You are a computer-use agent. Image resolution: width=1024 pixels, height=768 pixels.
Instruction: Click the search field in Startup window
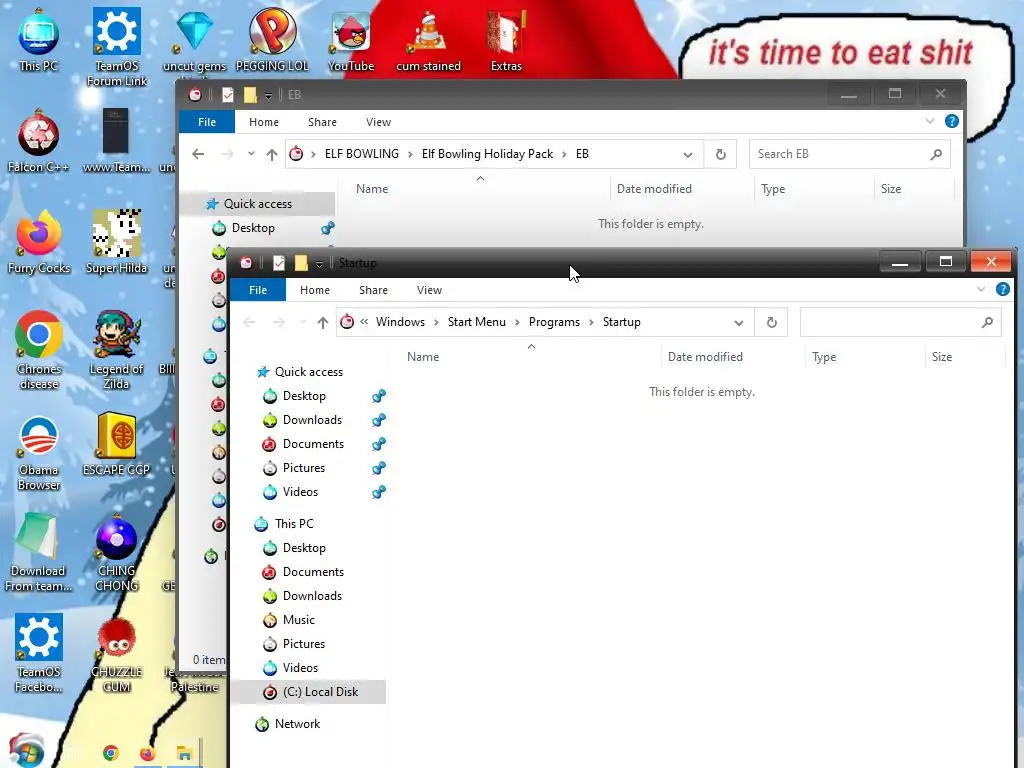point(901,322)
